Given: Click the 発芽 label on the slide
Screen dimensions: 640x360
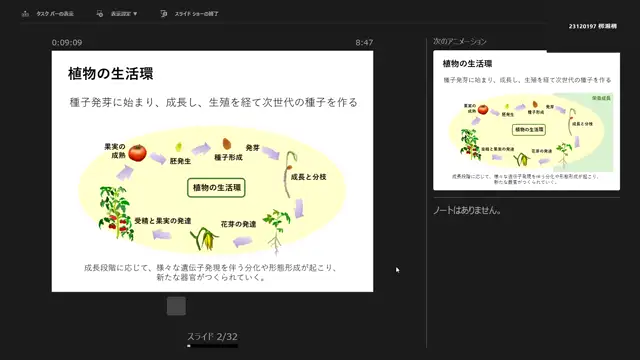Looking at the screenshot, I should [x=253, y=148].
